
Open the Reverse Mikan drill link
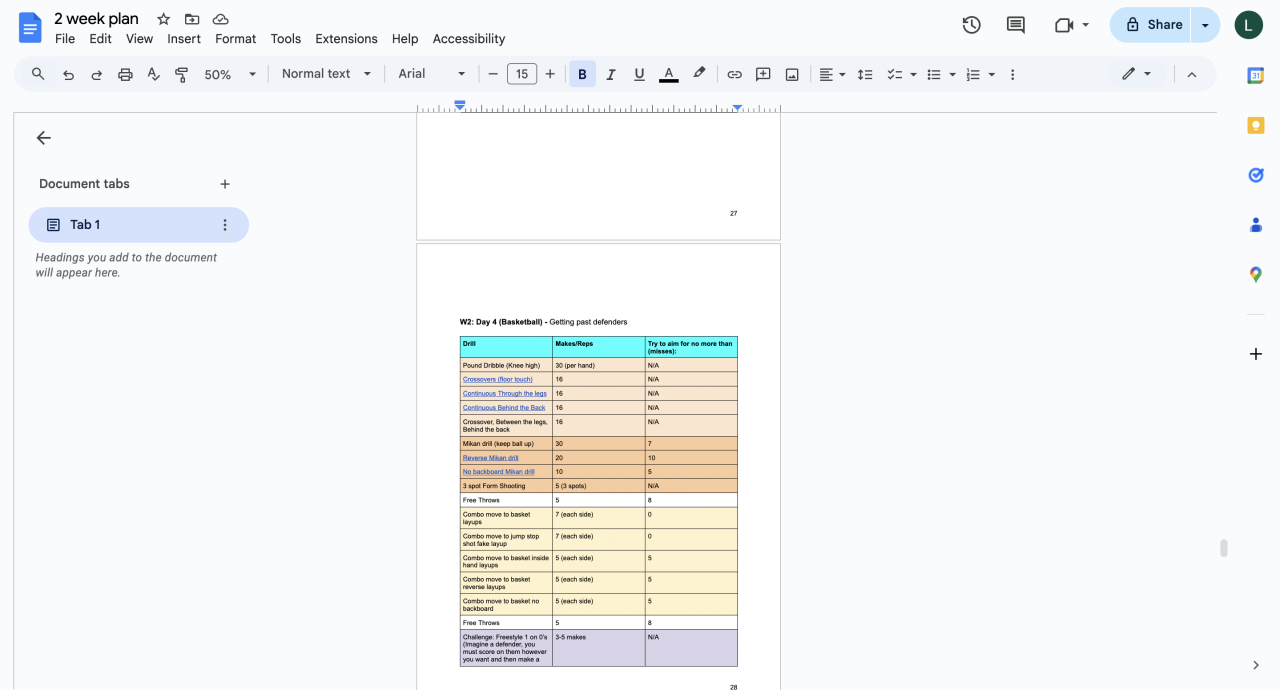[x=490, y=458]
